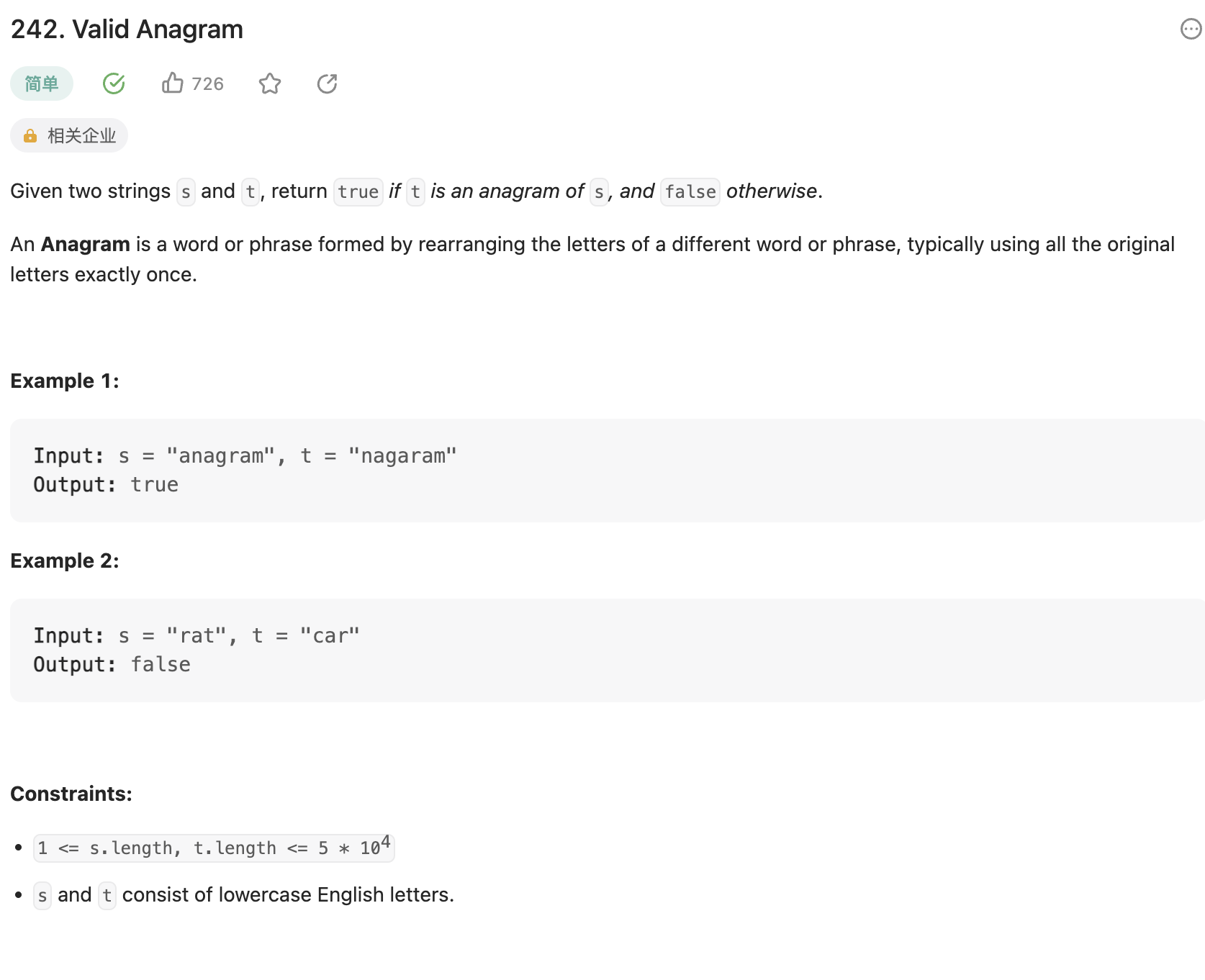1205x980 pixels.
Task: Click the "Example 1:" heading
Action: [x=65, y=381]
